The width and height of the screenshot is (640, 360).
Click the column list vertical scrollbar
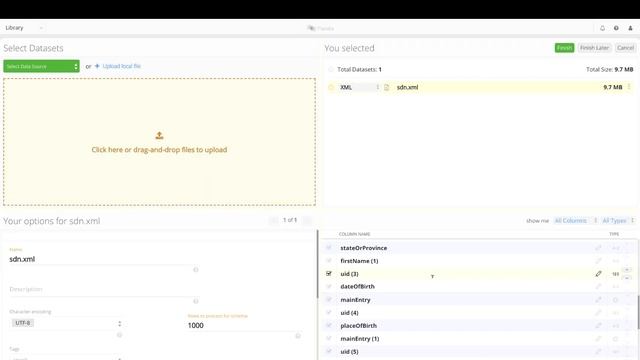click(638, 312)
